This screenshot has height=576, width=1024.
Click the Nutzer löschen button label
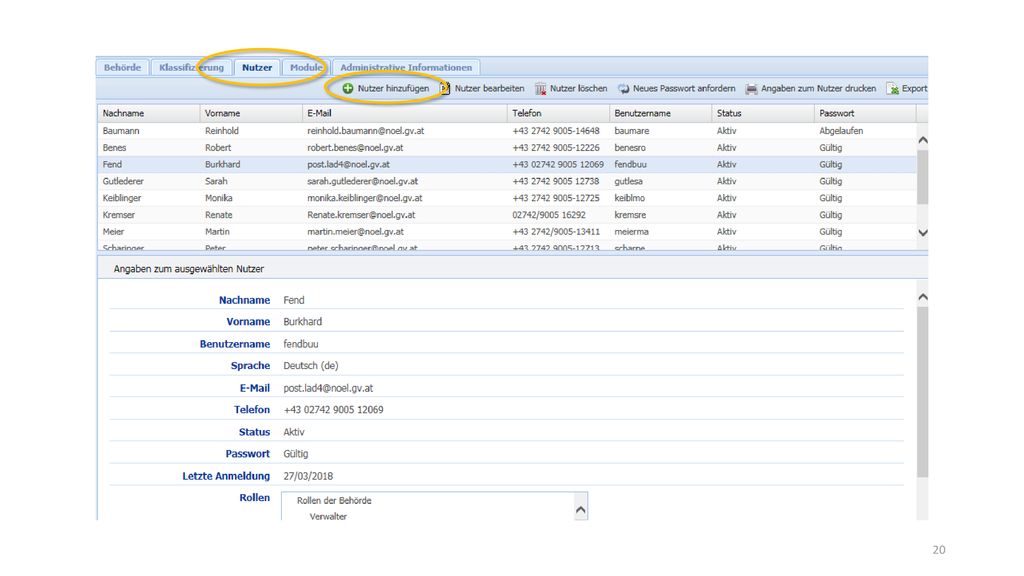tap(579, 88)
